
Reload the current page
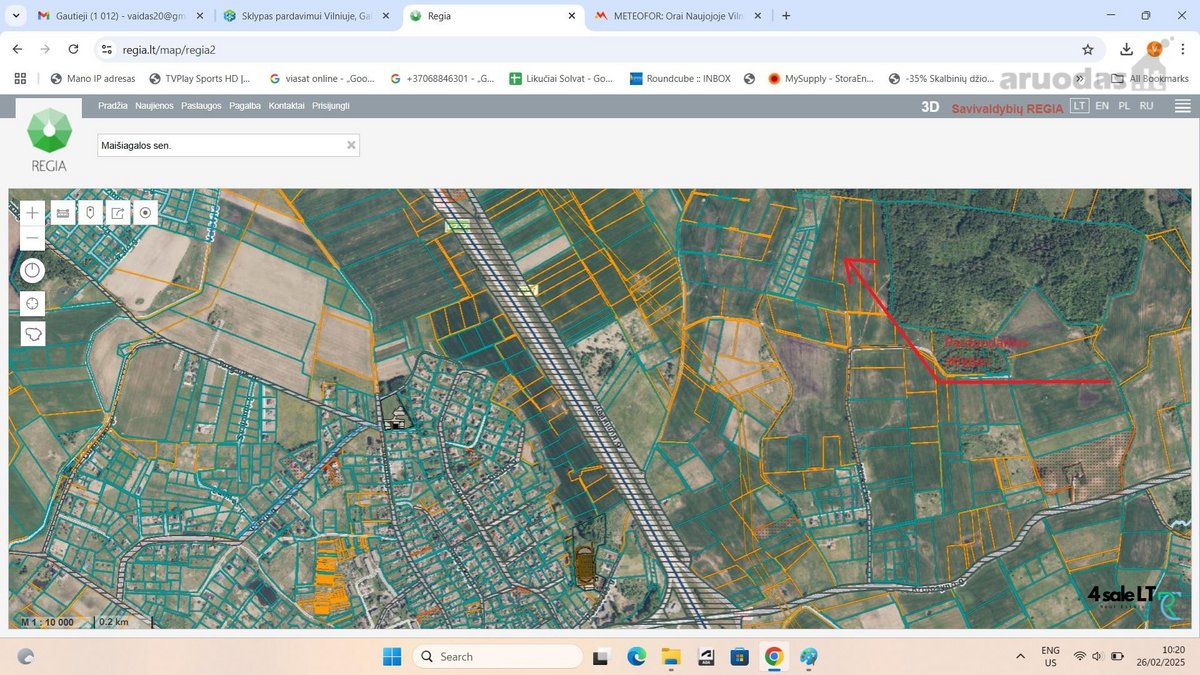[73, 49]
